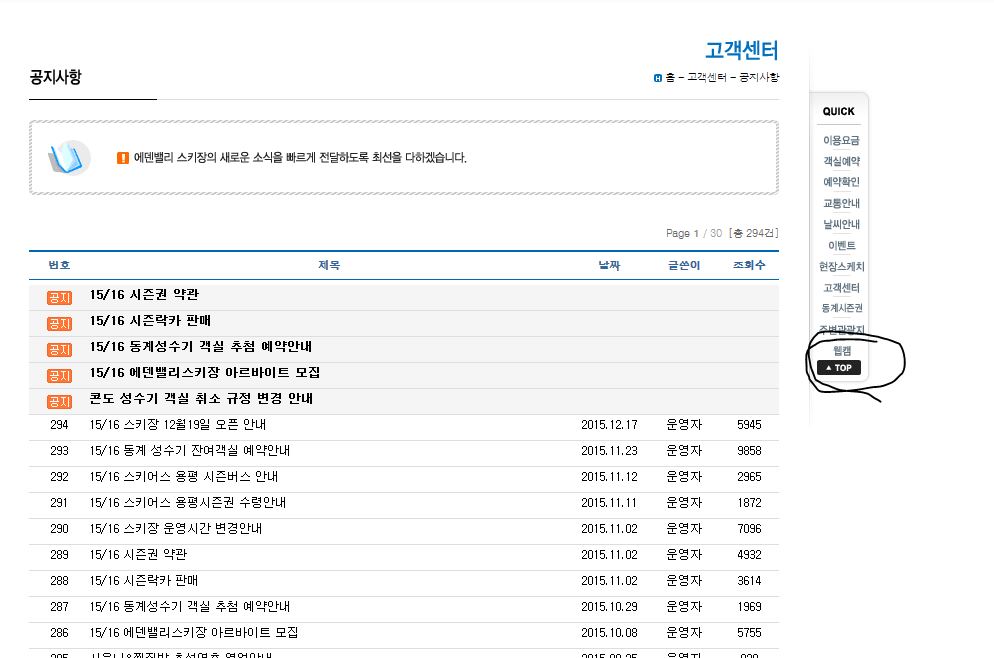Click the 번호 column header

click(59, 265)
